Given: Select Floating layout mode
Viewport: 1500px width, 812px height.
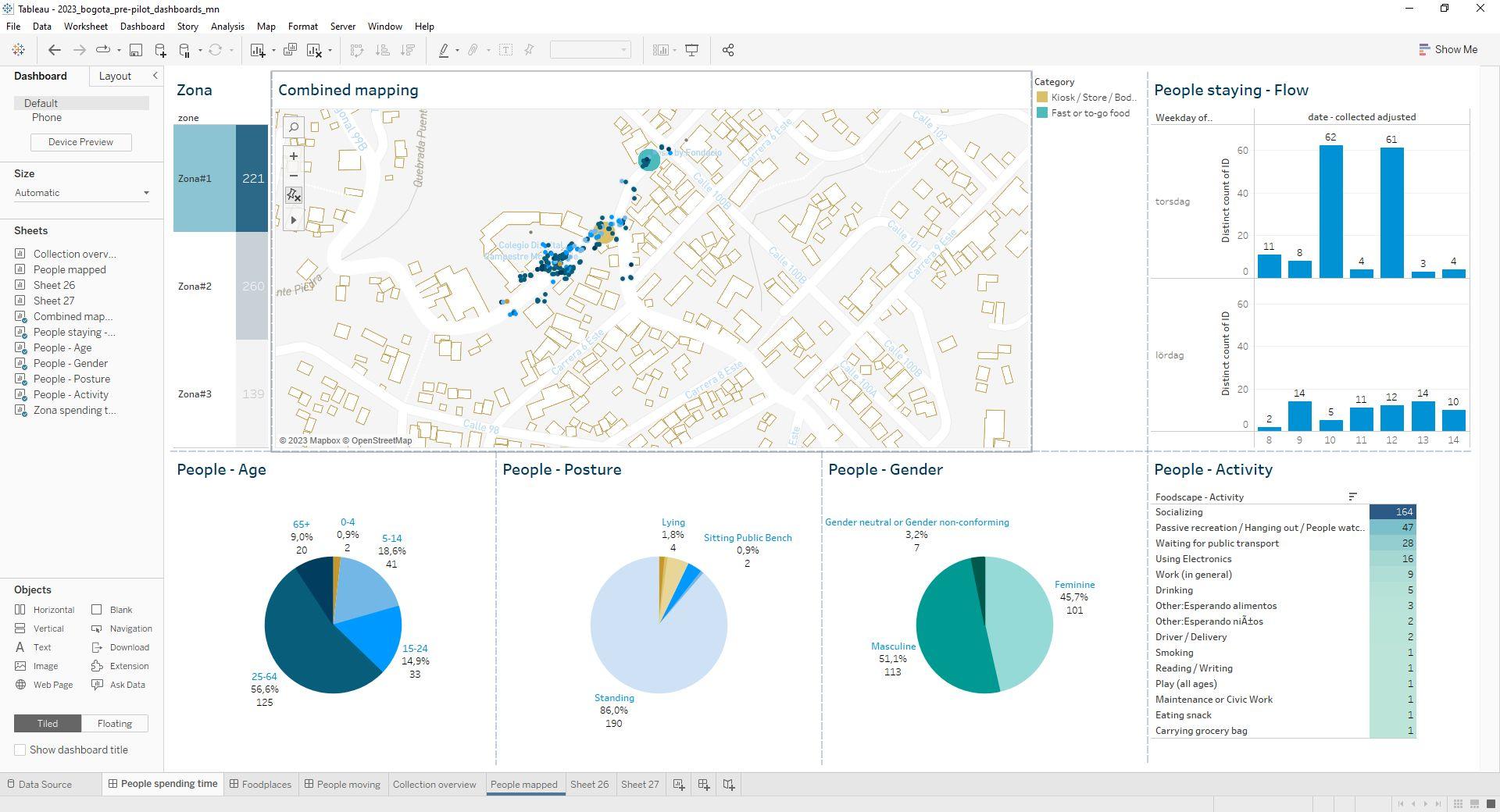Looking at the screenshot, I should (x=115, y=724).
